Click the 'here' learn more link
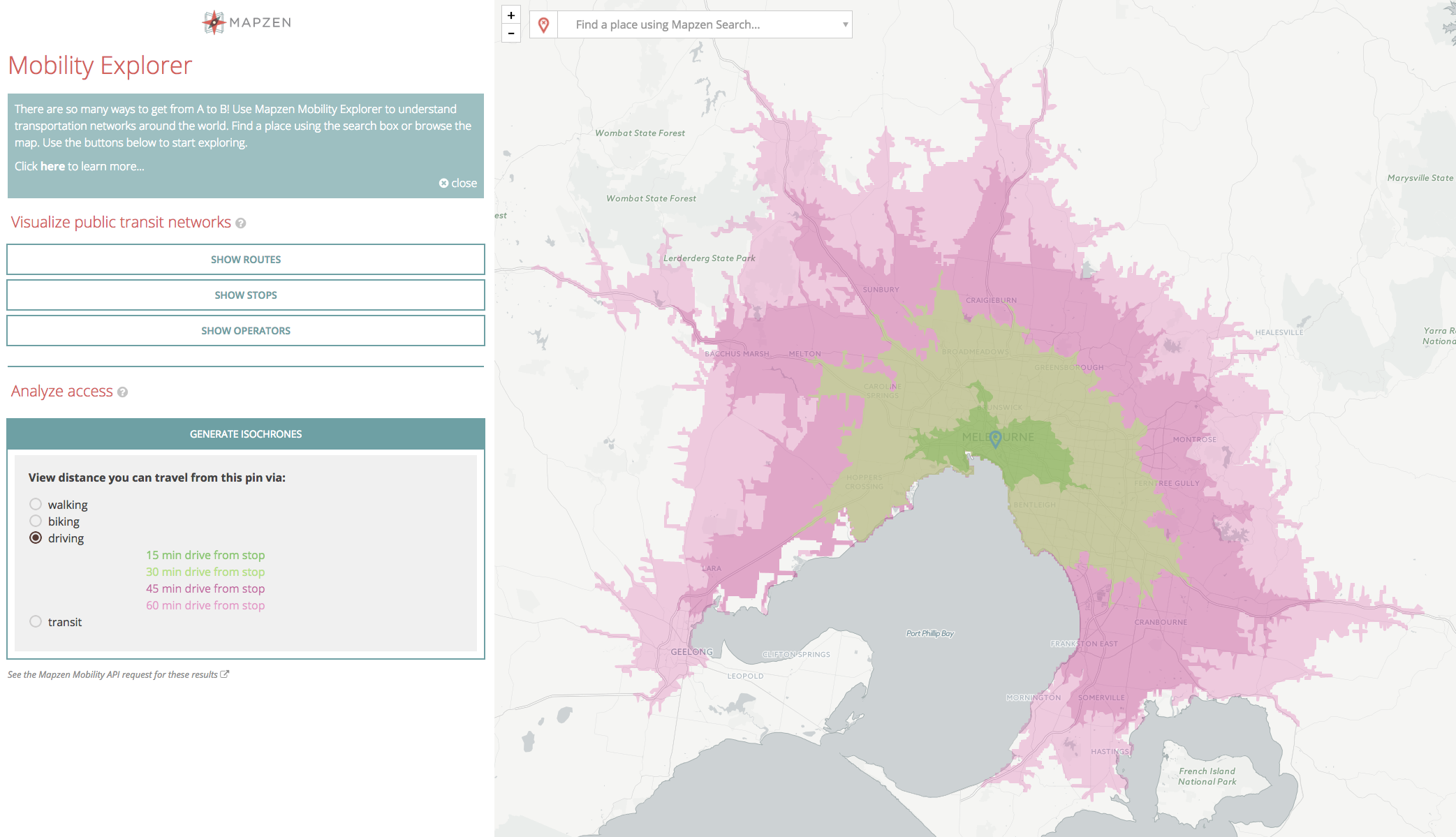 tap(52, 166)
